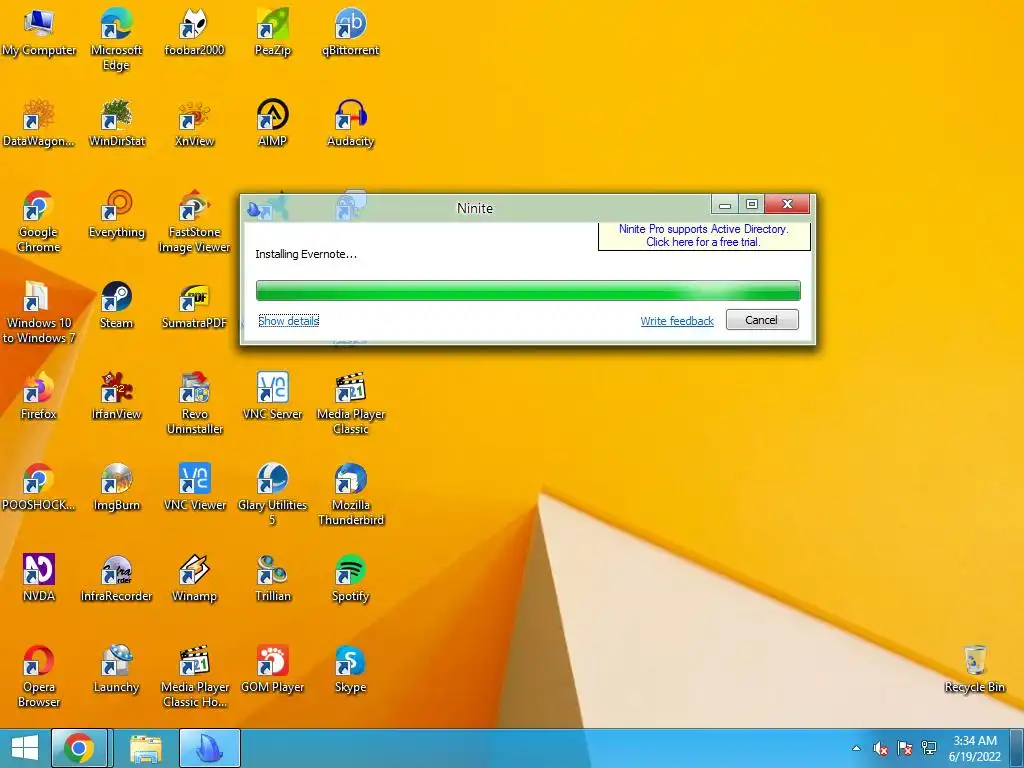Click the IrfanView desktop icon
The image size is (1024, 768).
[116, 396]
